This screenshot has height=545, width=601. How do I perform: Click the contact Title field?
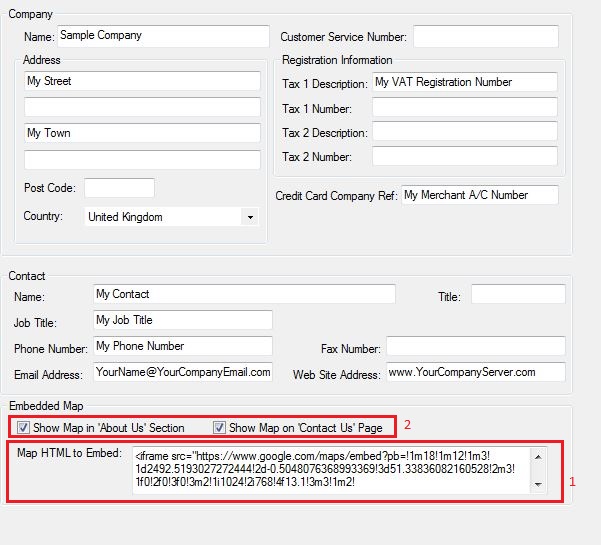517,295
